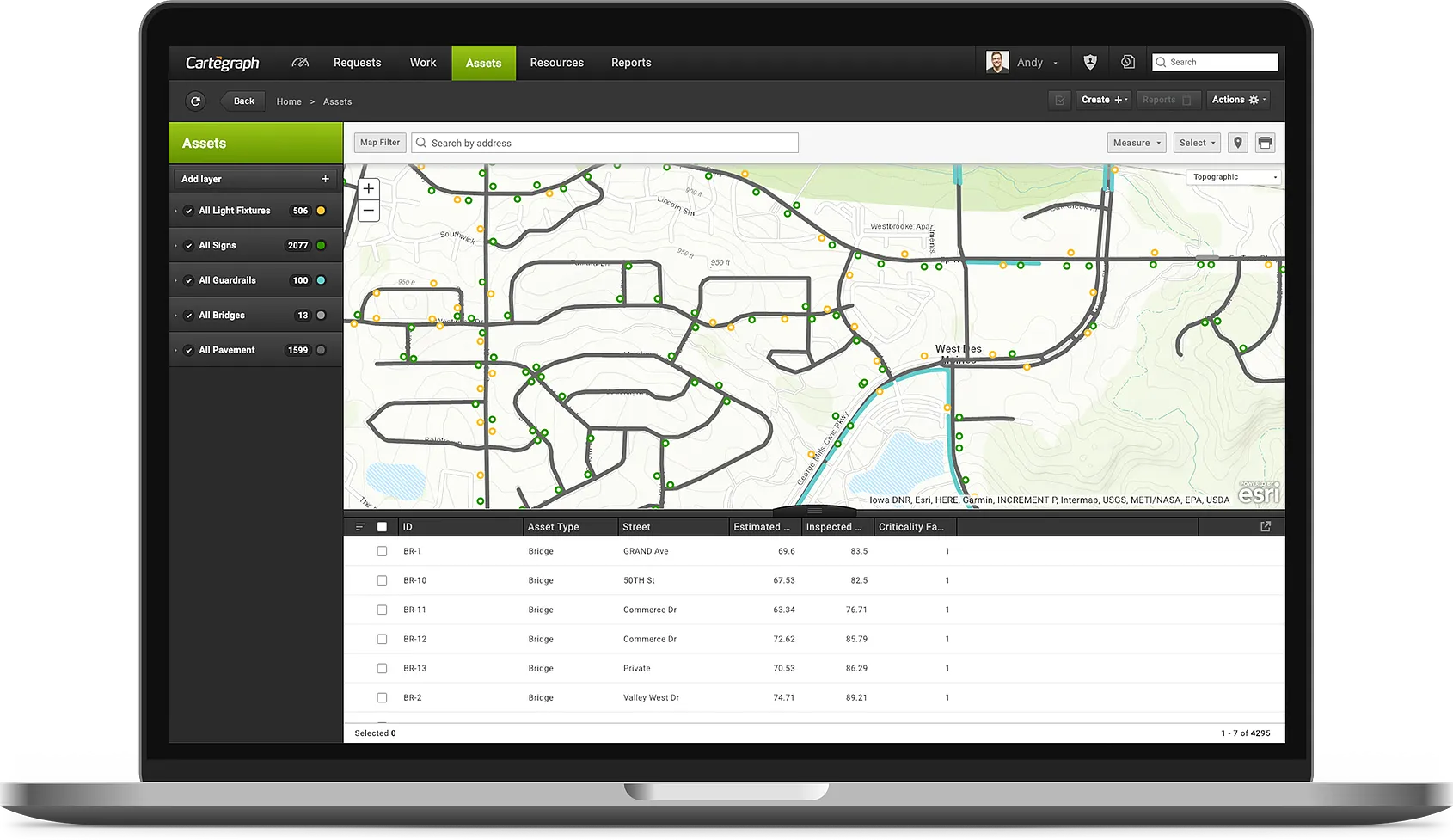1453x840 pixels.
Task: Click the All Signs green color swatch
Action: [322, 246]
